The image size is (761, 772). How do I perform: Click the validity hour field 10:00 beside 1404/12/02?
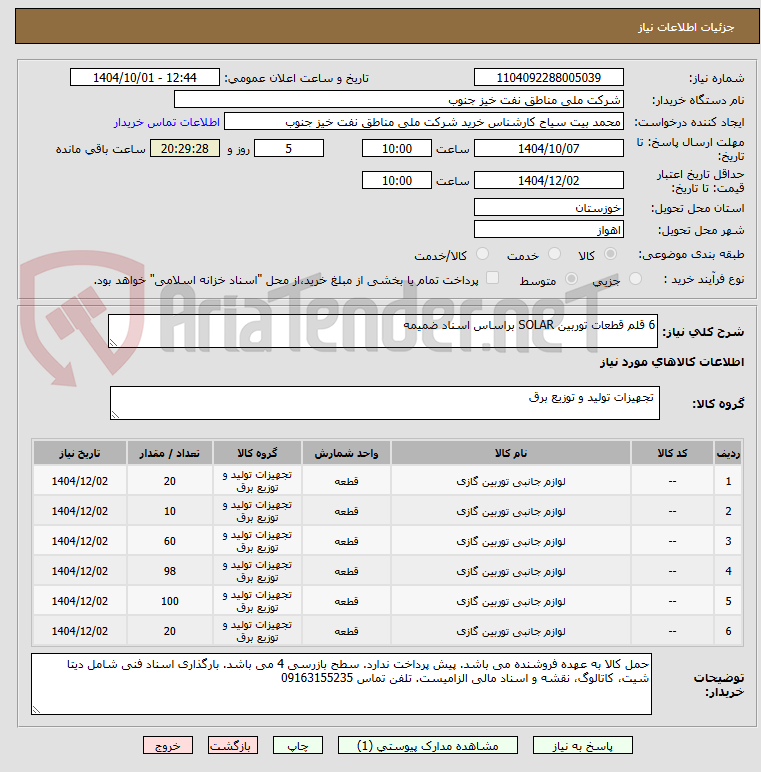tap(397, 181)
